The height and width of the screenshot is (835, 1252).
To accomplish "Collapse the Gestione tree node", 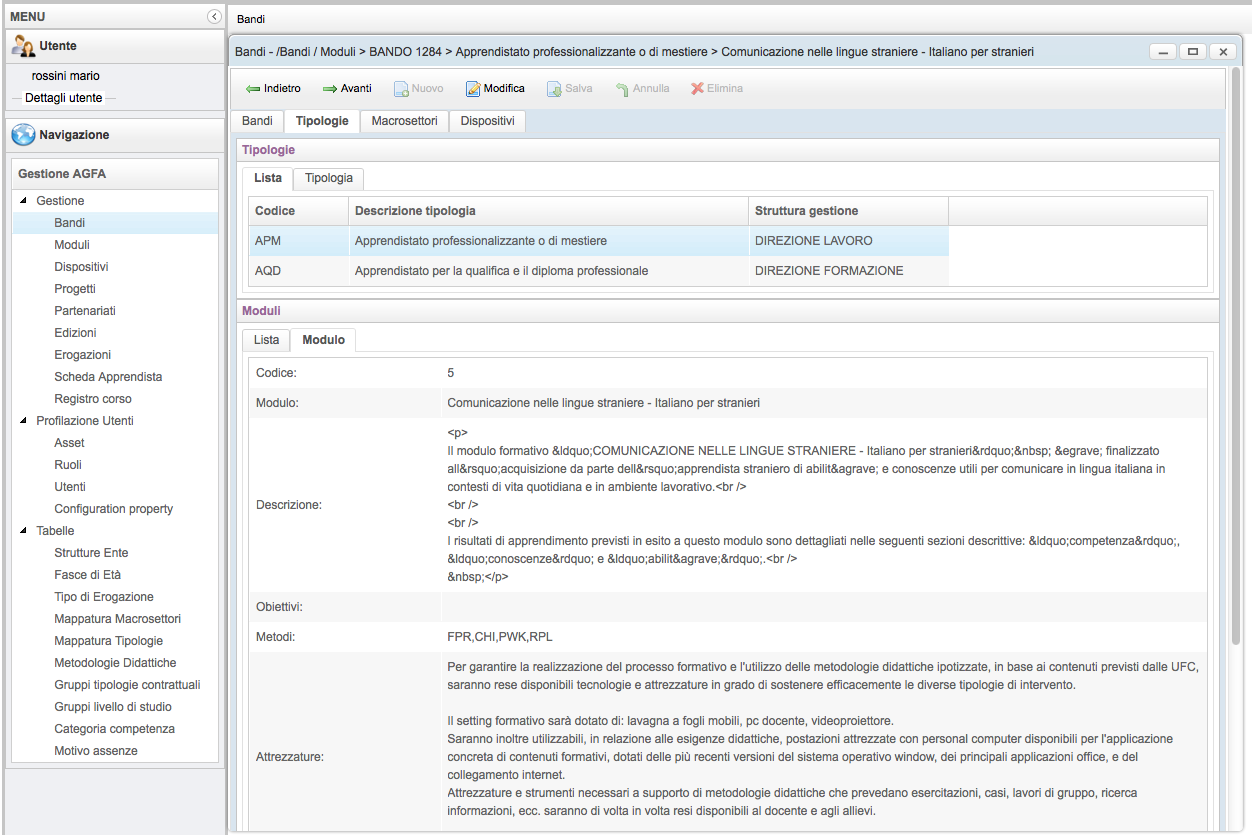I will [24, 201].
